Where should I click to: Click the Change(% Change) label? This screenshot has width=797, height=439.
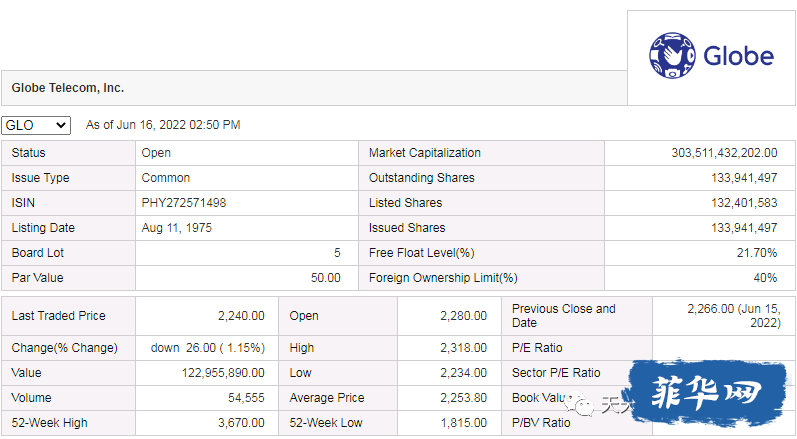click(65, 348)
